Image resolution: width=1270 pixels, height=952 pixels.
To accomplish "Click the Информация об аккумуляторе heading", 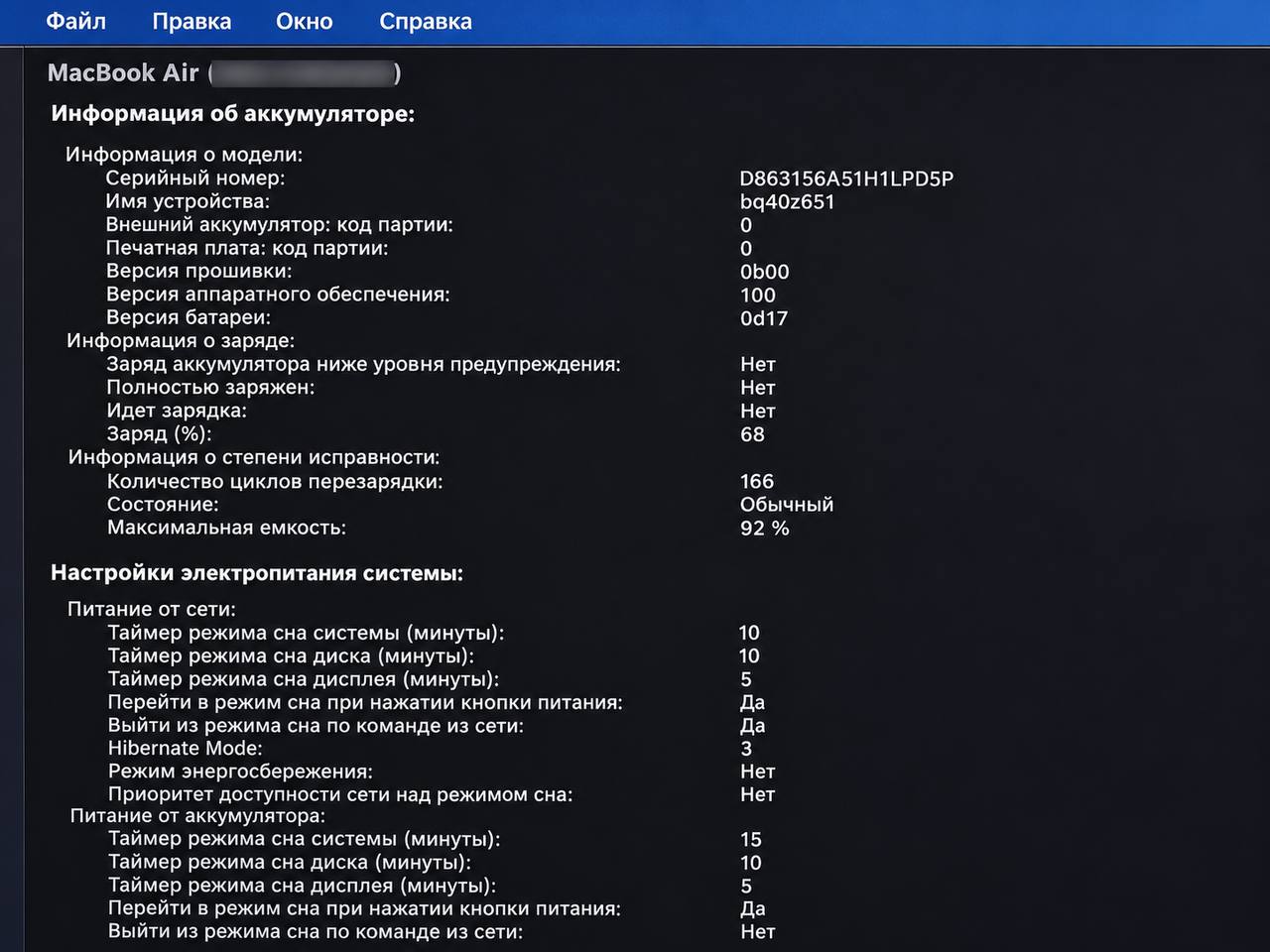I will tap(233, 114).
